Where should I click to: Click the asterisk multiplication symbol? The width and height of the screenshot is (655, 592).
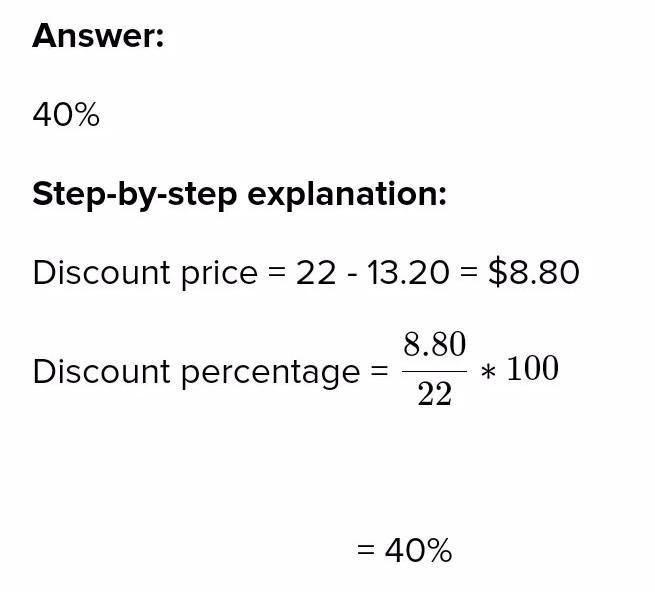pos(487,372)
